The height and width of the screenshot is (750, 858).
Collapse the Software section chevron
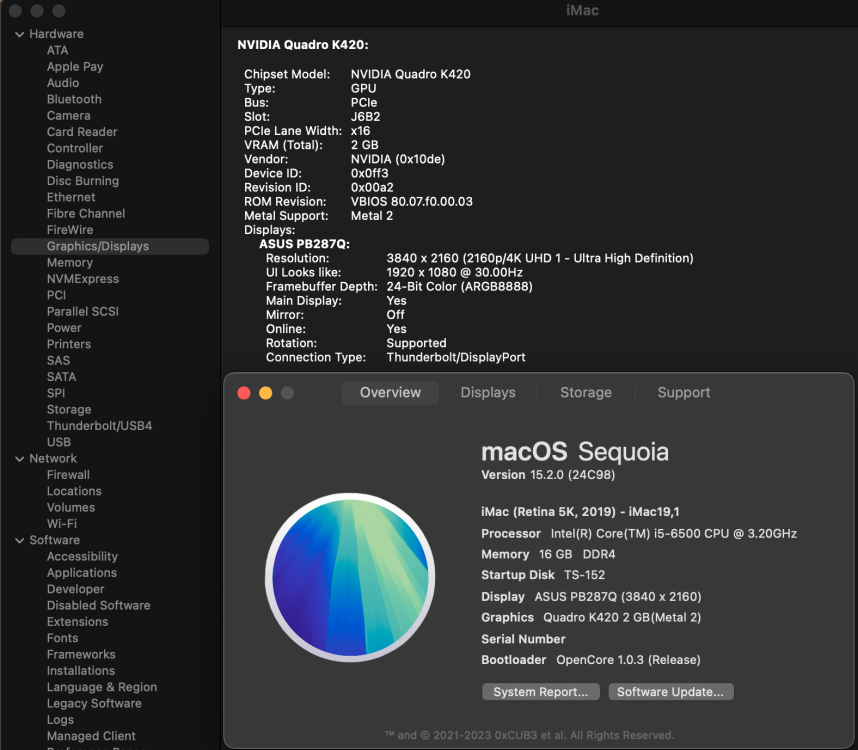point(20,540)
